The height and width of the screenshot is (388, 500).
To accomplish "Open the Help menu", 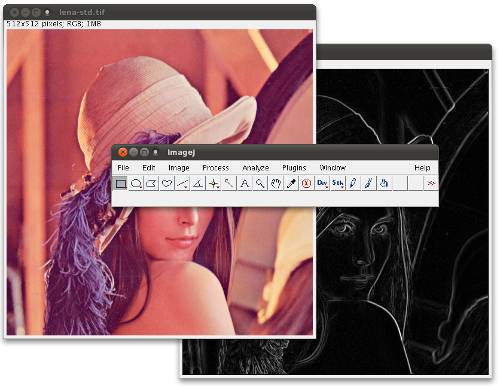I will tap(422, 168).
